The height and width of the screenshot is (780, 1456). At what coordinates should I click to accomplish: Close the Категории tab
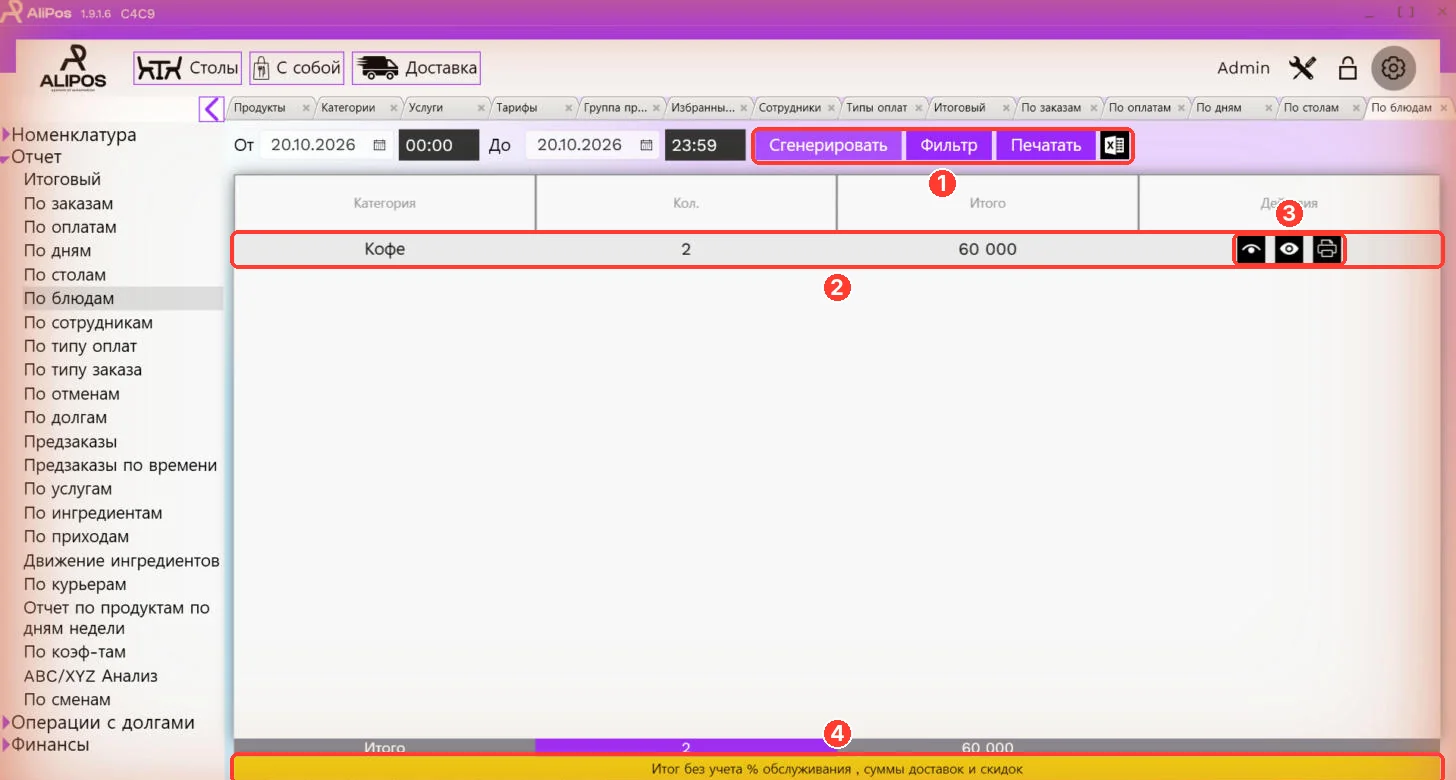[393, 108]
